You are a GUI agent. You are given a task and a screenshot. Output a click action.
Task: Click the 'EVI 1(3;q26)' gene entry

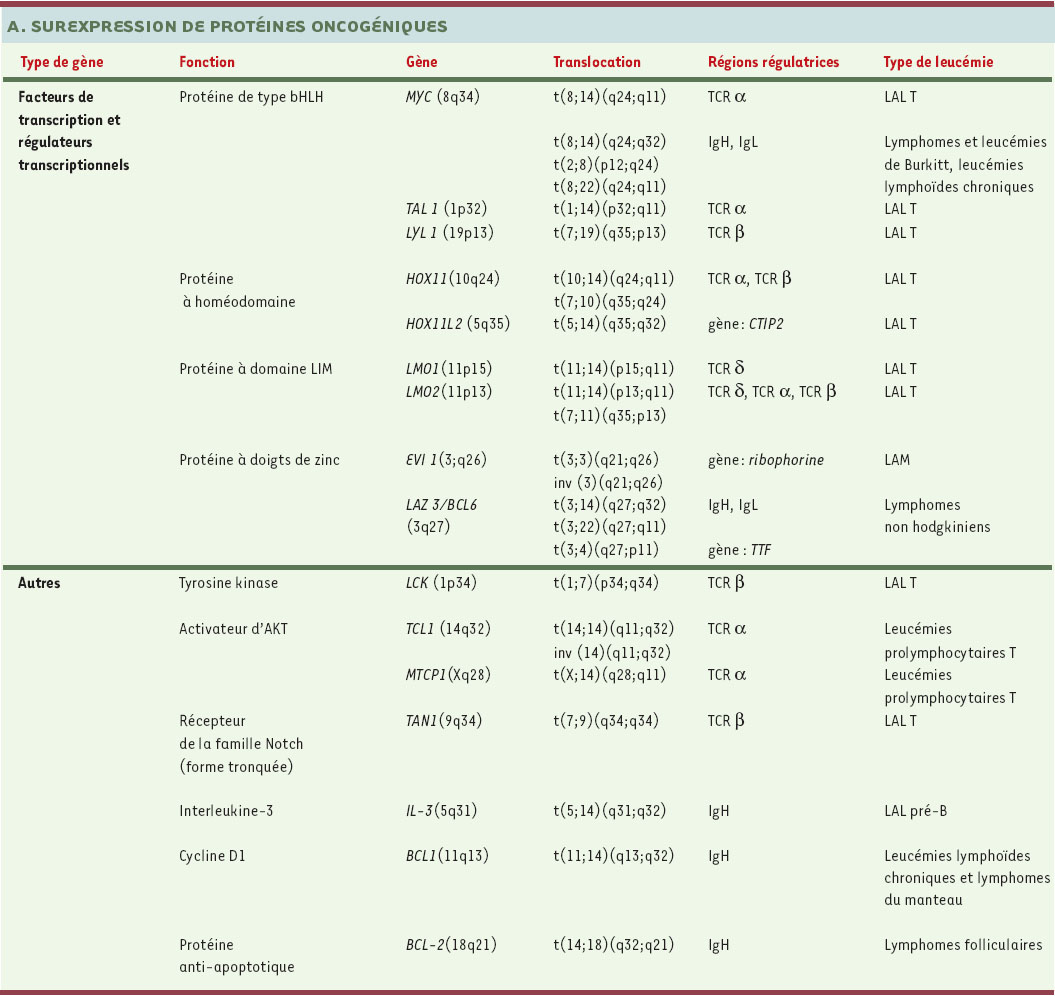click(441, 460)
